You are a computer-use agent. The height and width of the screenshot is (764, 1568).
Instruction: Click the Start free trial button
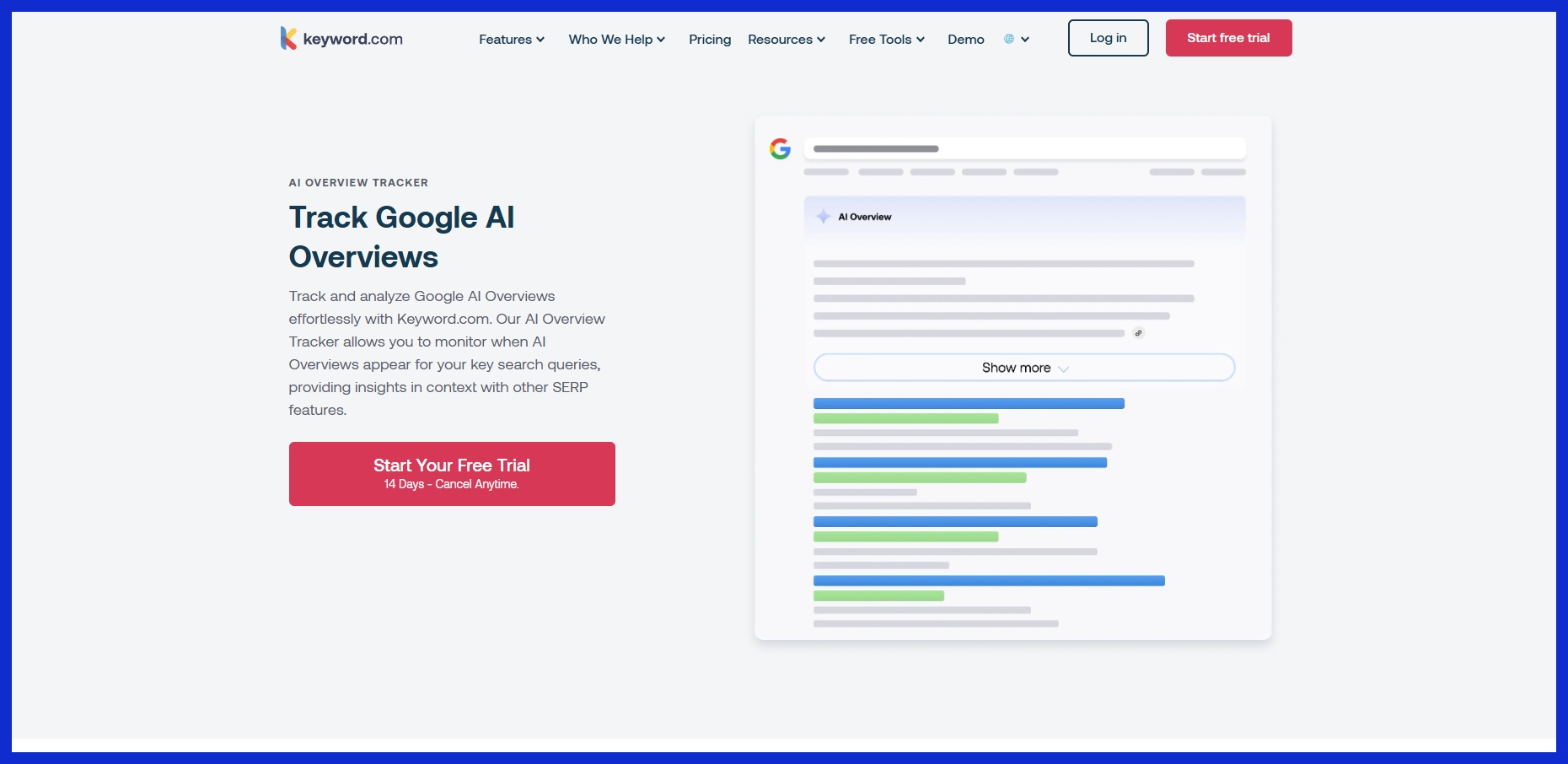(1228, 38)
